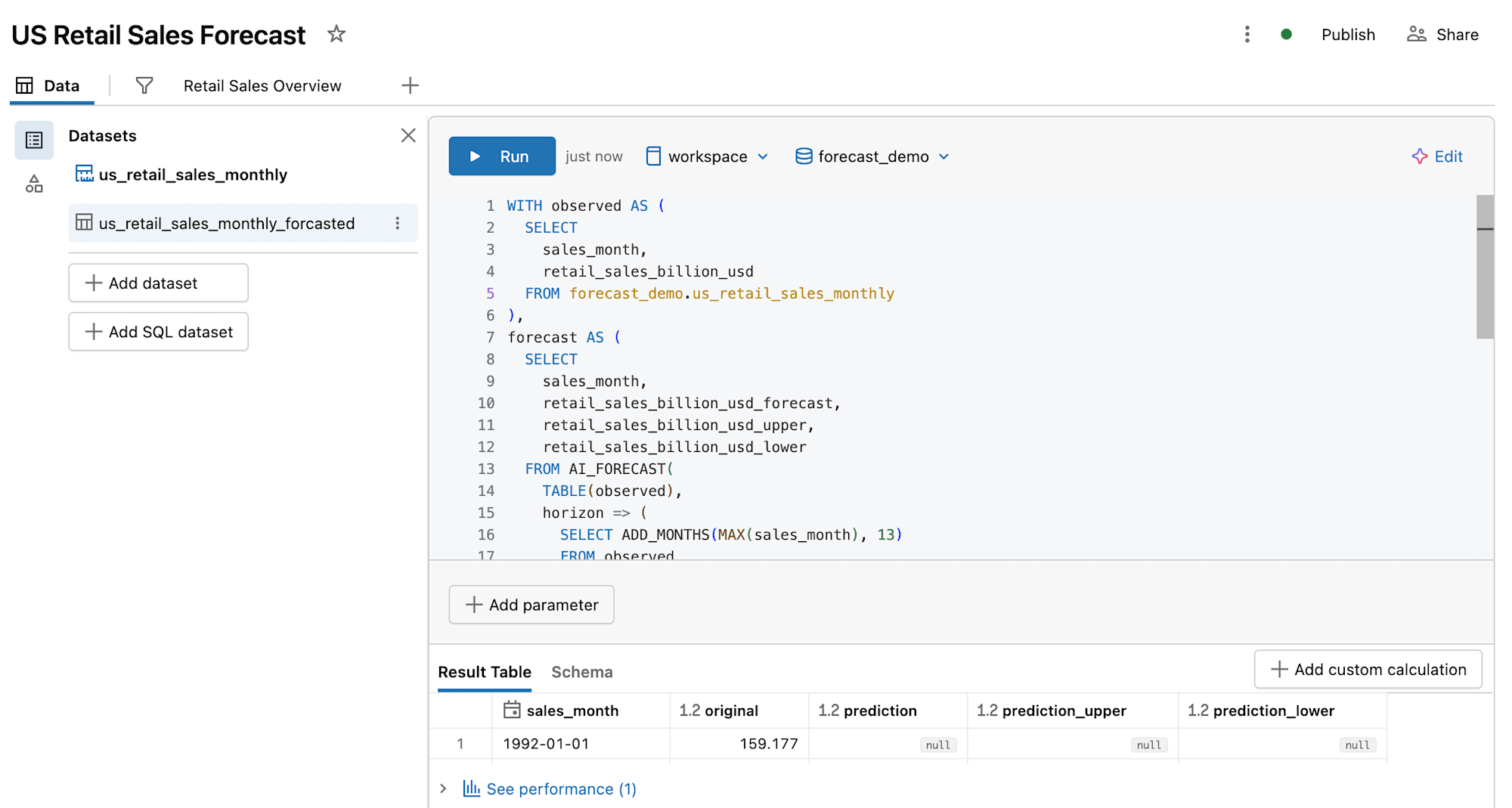Click the bar chart performance icon
1512x808 pixels.
click(472, 788)
